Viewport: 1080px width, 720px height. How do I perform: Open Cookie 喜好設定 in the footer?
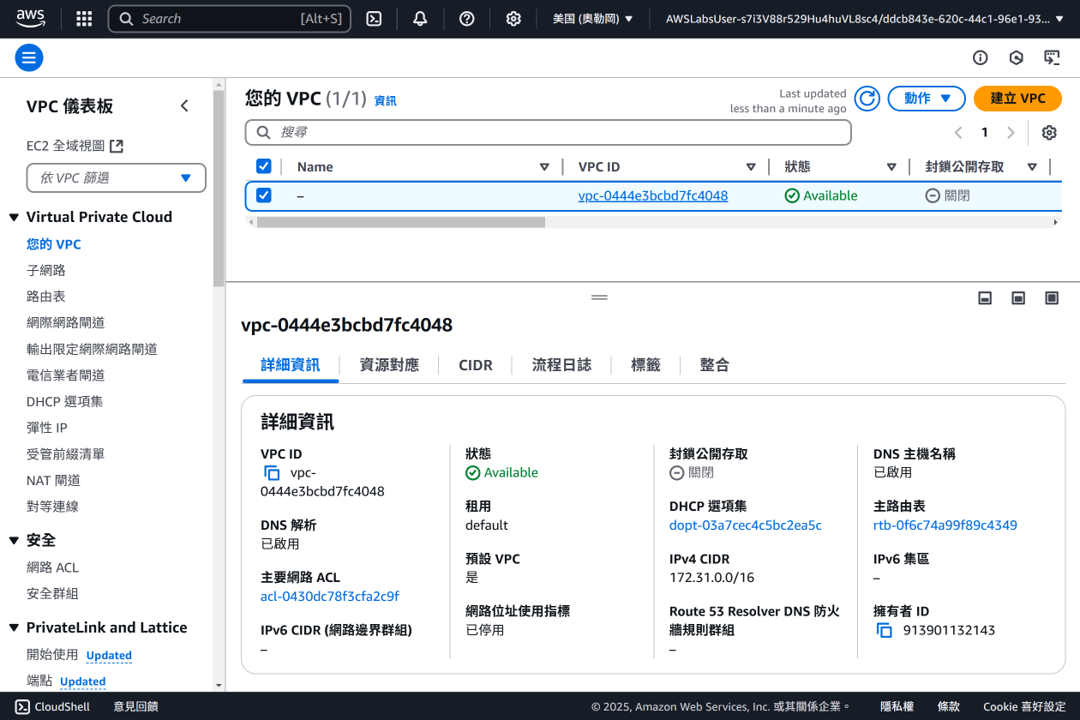click(x=1024, y=707)
